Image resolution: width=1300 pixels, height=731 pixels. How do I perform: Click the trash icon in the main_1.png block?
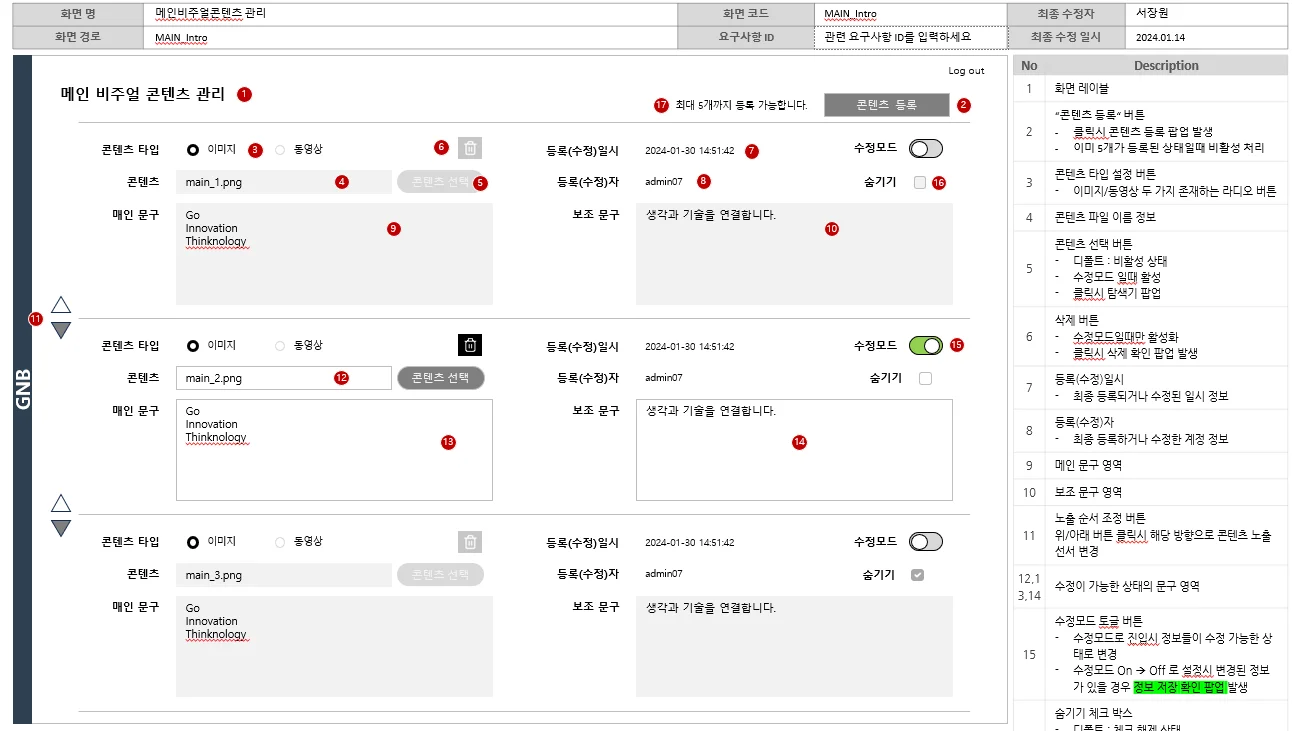[470, 148]
